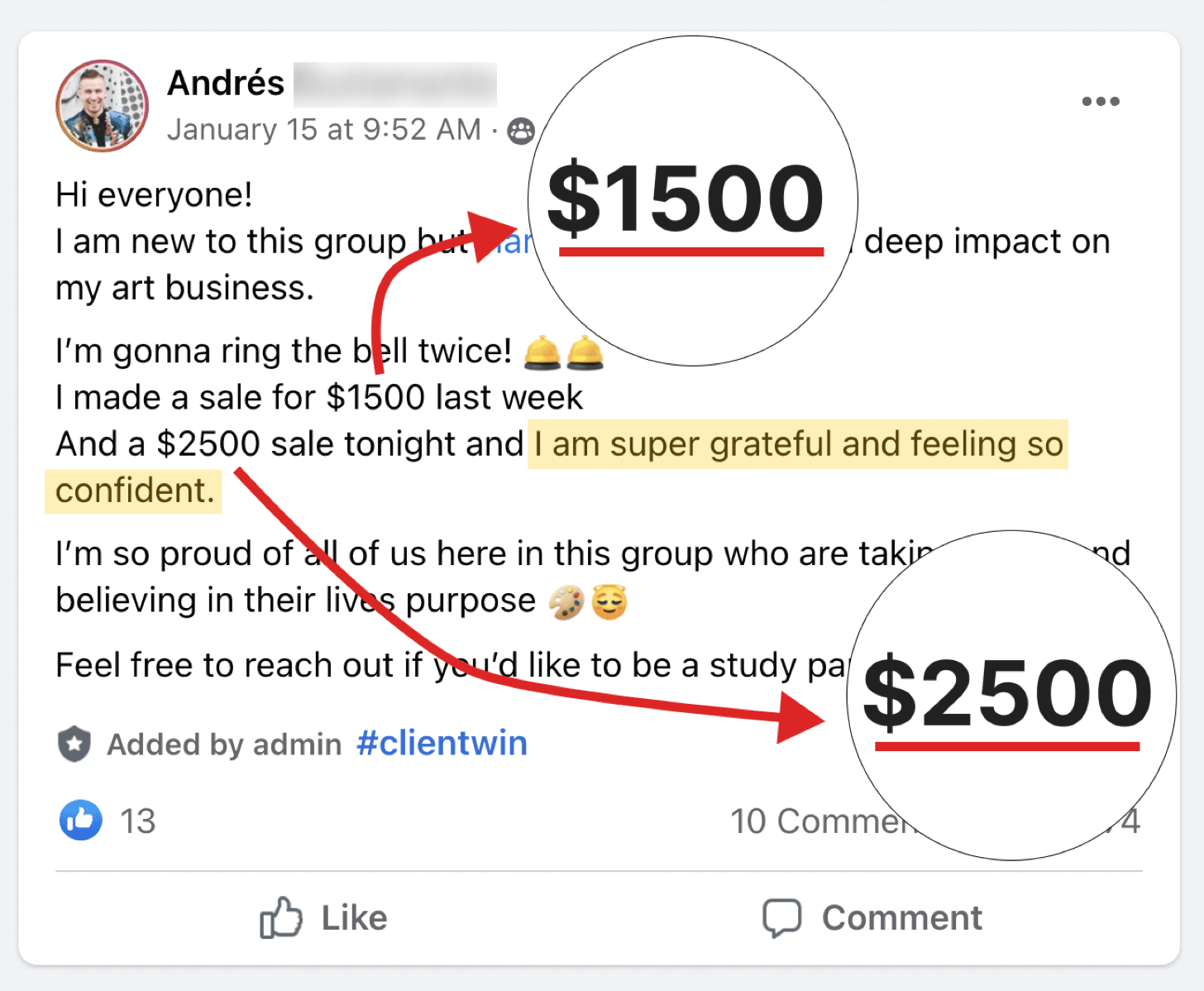1204x991 pixels.
Task: Click the highlighted "super grateful" text
Action: [798, 445]
